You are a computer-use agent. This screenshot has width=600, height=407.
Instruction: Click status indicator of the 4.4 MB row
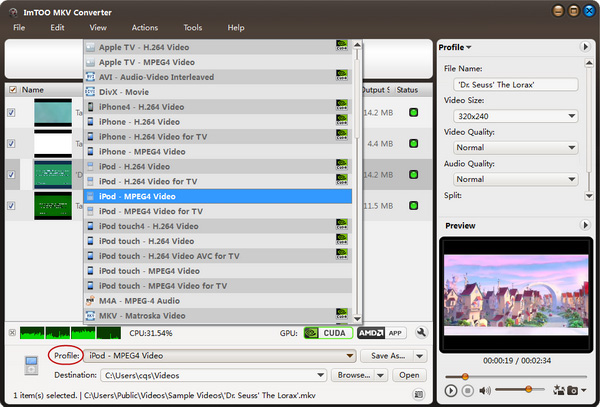(x=413, y=143)
